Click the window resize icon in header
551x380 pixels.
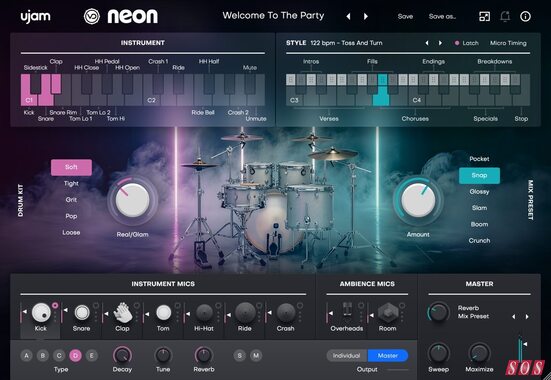coord(485,16)
